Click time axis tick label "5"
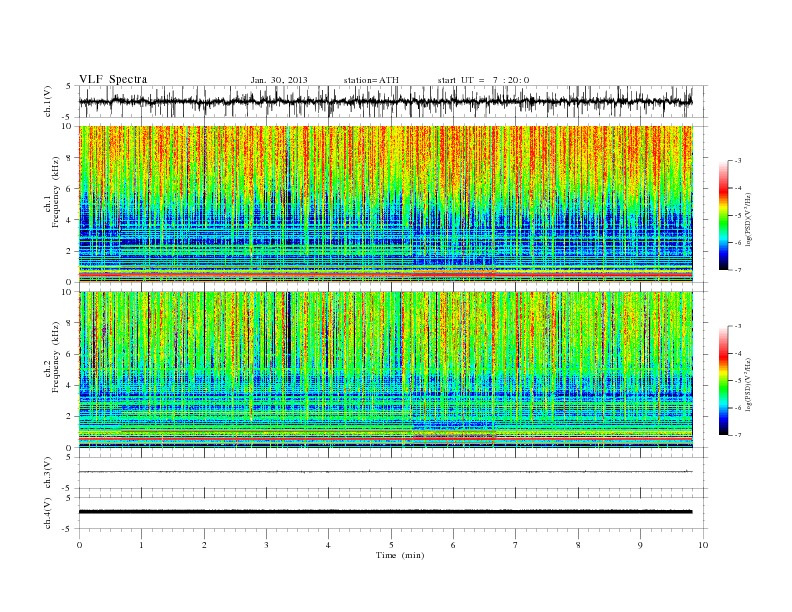 (x=391, y=545)
